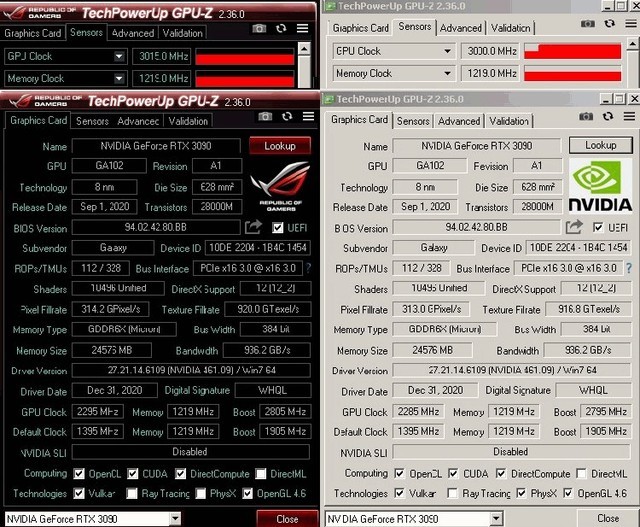Take screenshot in ROG Graphics Card window
The width and height of the screenshot is (640, 527).
coord(265,117)
